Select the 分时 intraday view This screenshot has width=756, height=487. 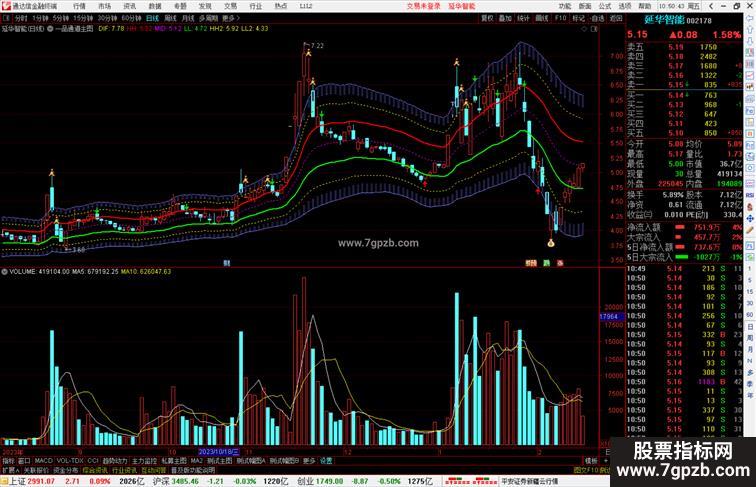(x=21, y=18)
